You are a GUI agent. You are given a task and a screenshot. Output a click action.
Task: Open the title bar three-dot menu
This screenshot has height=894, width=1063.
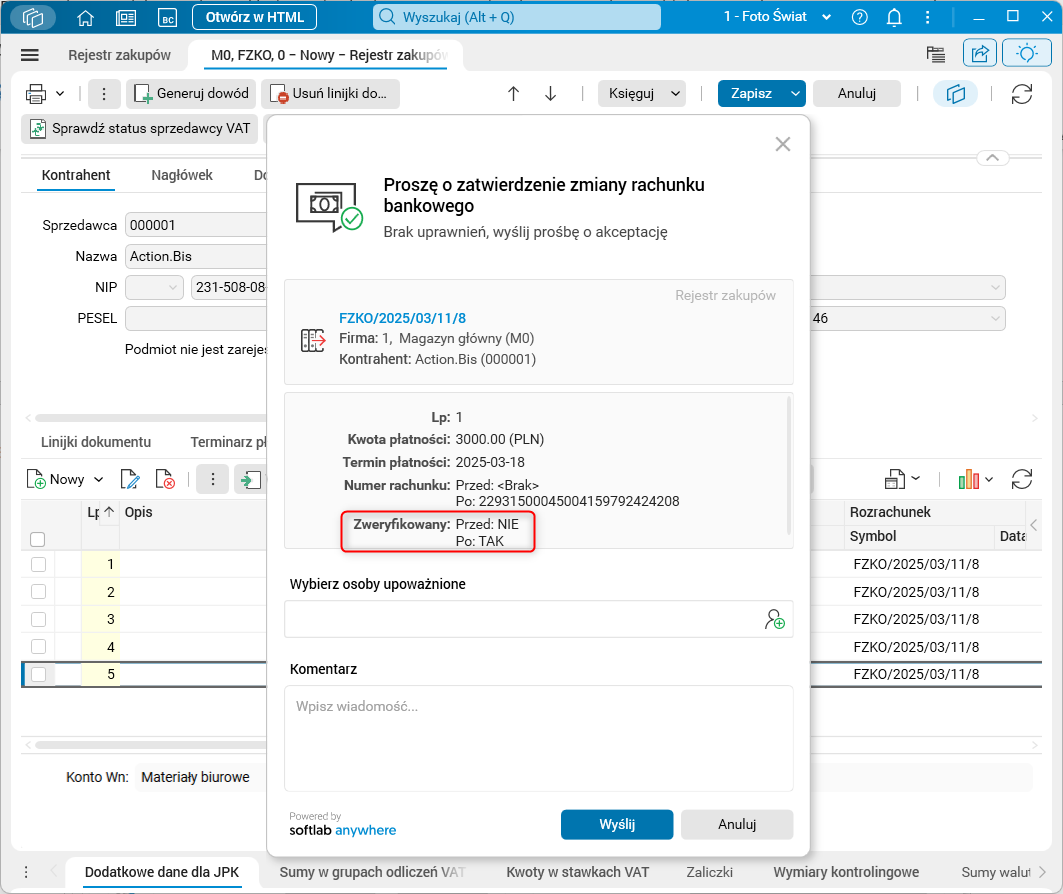[x=927, y=18]
